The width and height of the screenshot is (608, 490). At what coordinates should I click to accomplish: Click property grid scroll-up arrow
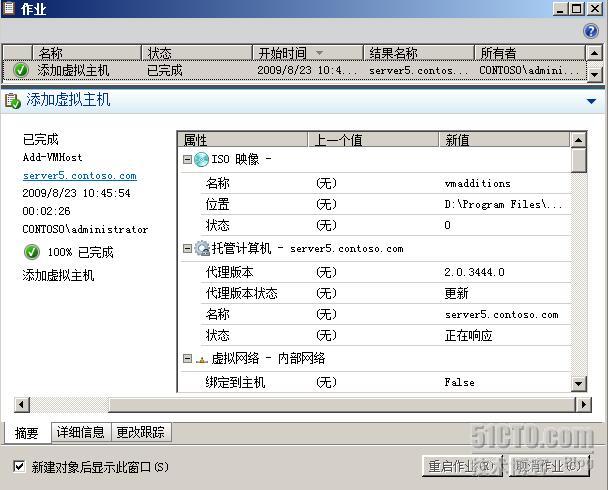(578, 140)
